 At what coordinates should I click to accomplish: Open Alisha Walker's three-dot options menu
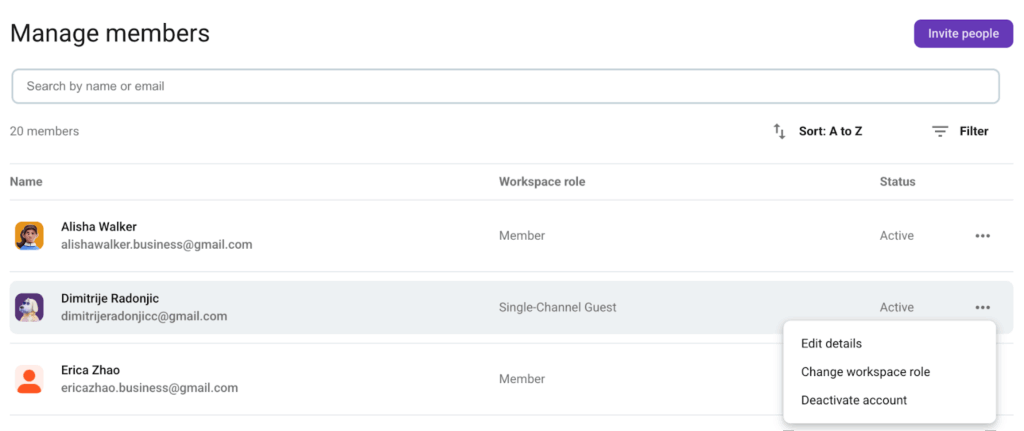click(x=982, y=236)
